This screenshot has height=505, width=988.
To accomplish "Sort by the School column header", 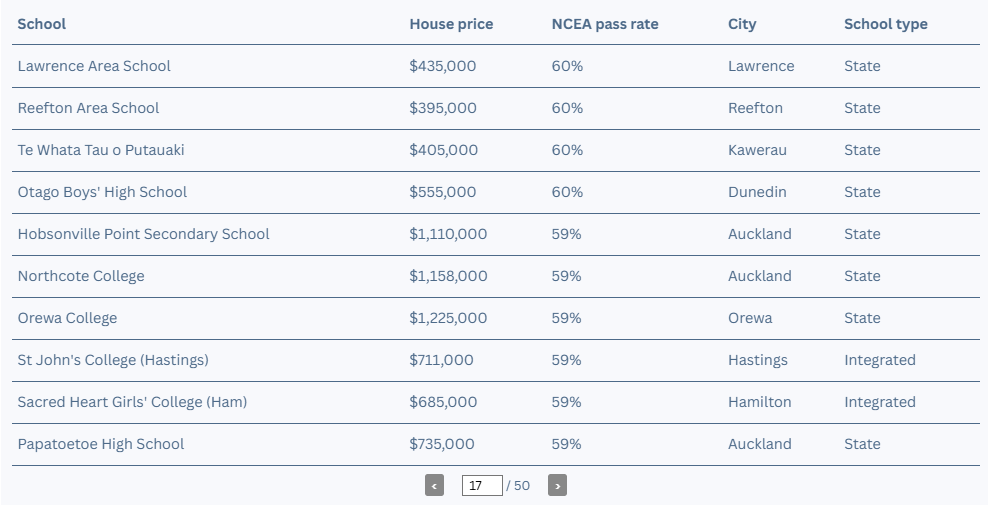I will tap(42, 24).
